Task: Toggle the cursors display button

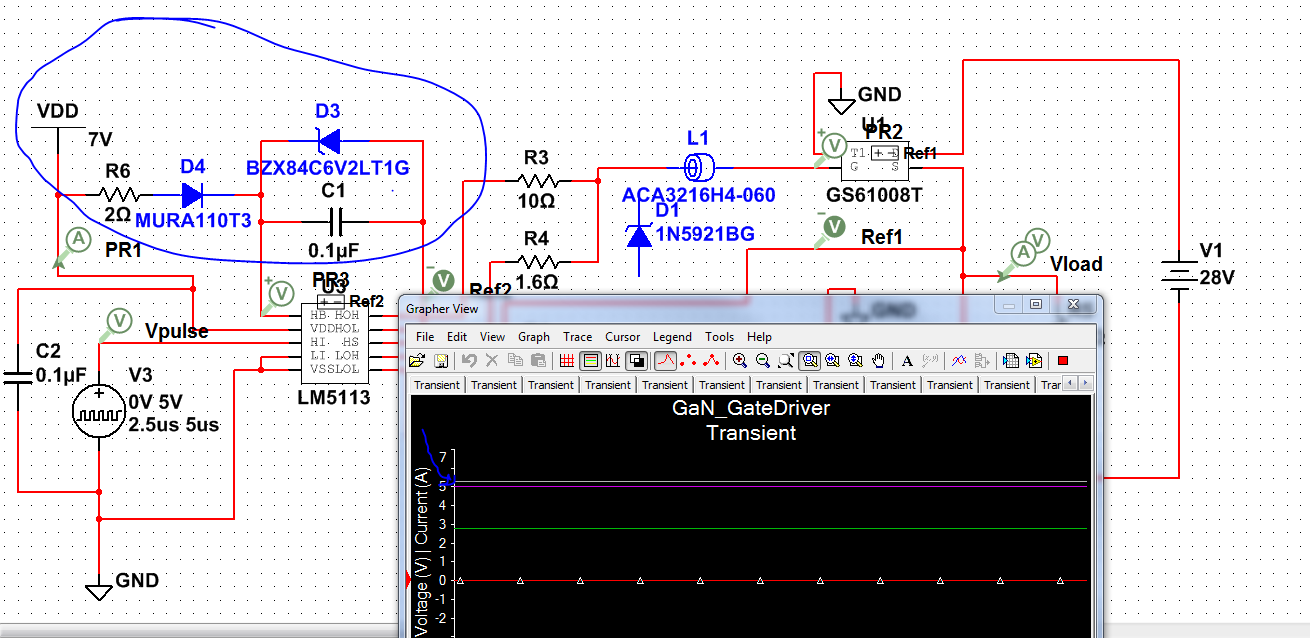Action: click(613, 360)
